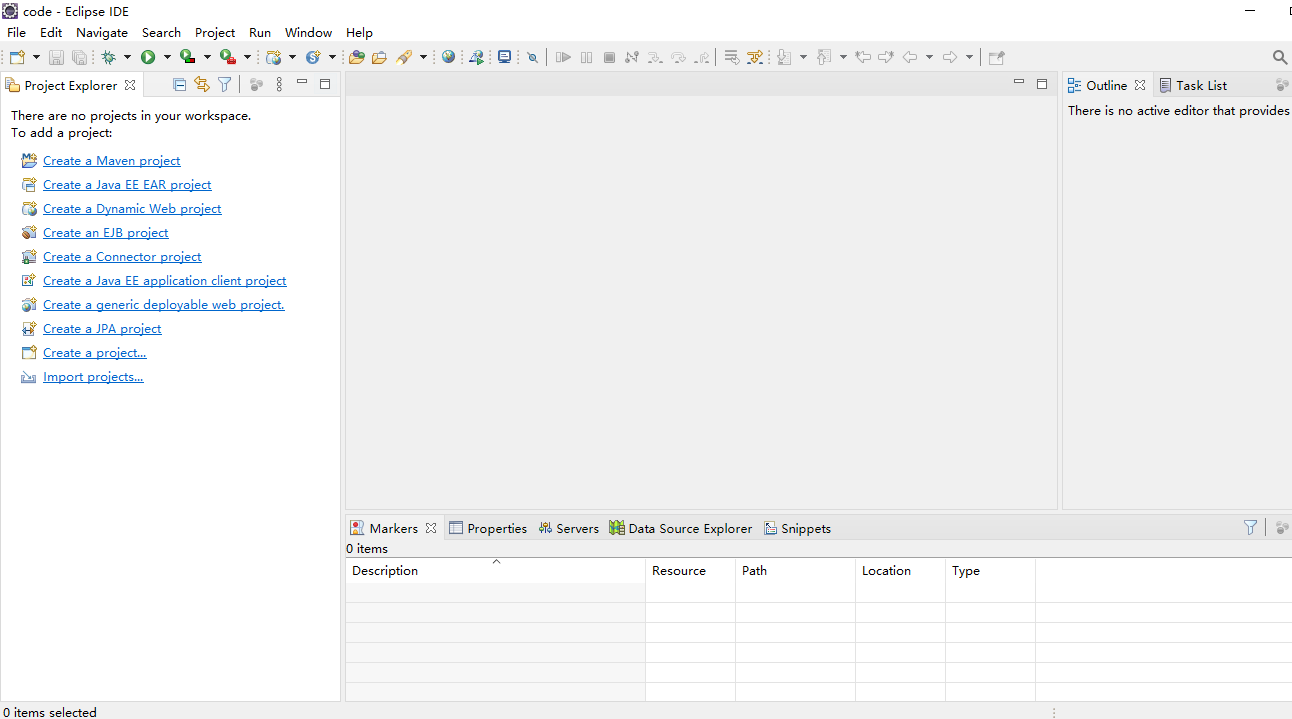Screen dimensions: 1292x719
Task: Toggle Link with Editor in Project Explorer
Action: [x=202, y=85]
